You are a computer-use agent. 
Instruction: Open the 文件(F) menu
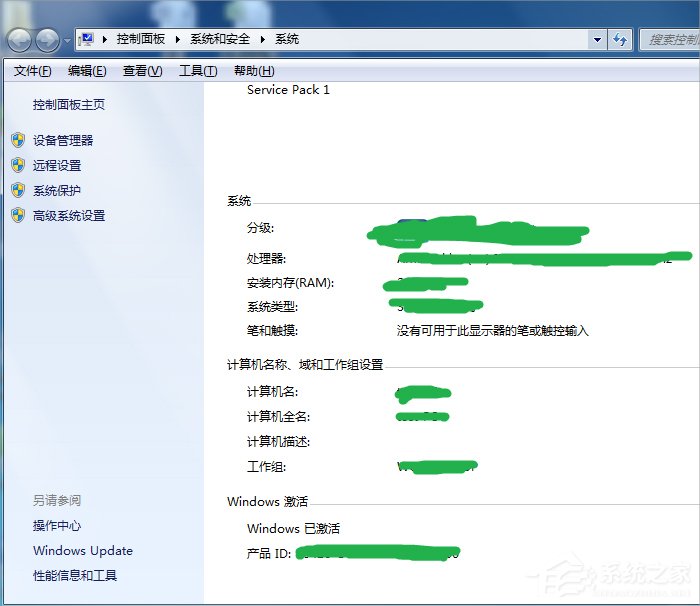click(33, 71)
